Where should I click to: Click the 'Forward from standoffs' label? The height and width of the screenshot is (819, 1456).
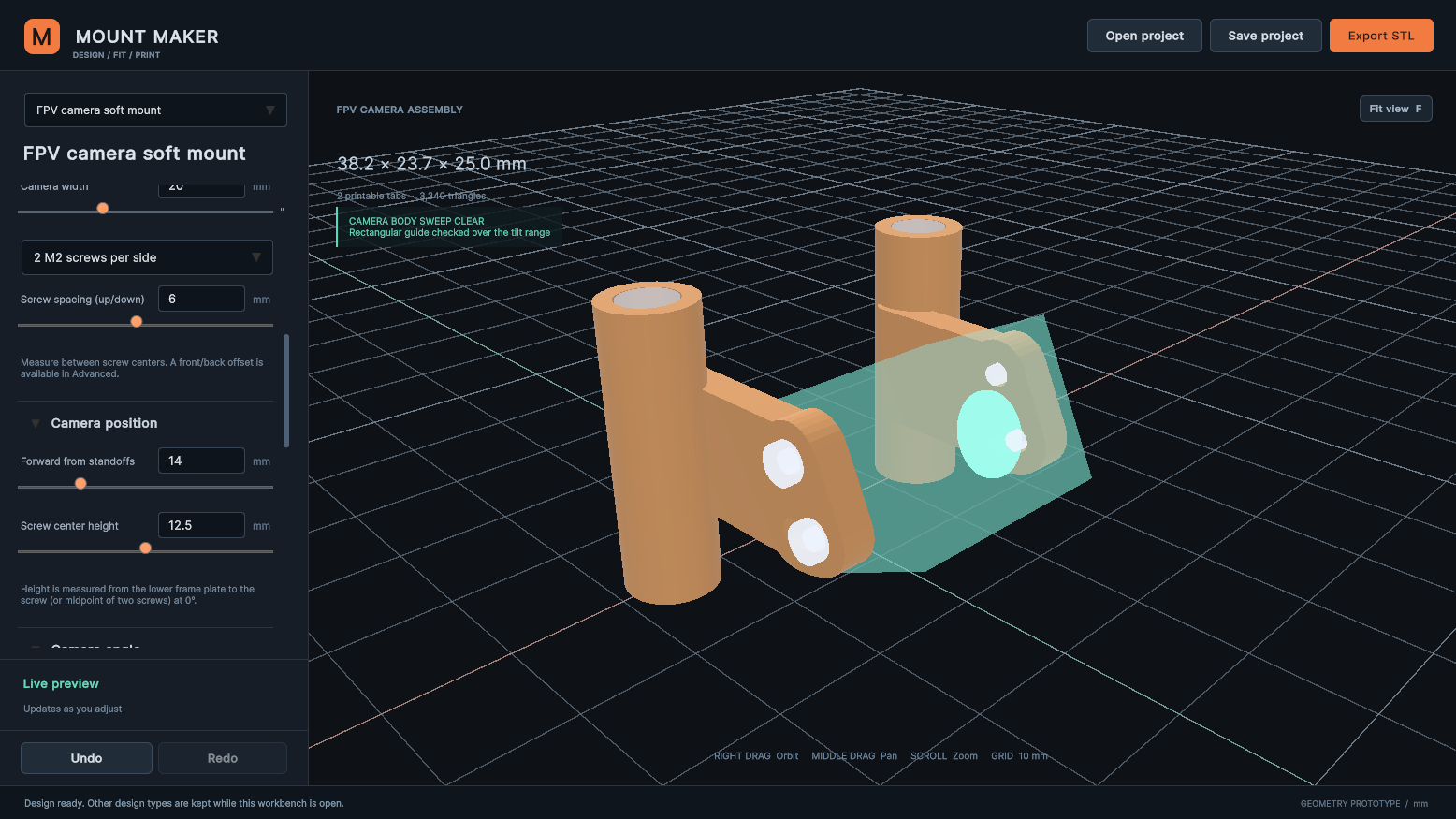78,461
